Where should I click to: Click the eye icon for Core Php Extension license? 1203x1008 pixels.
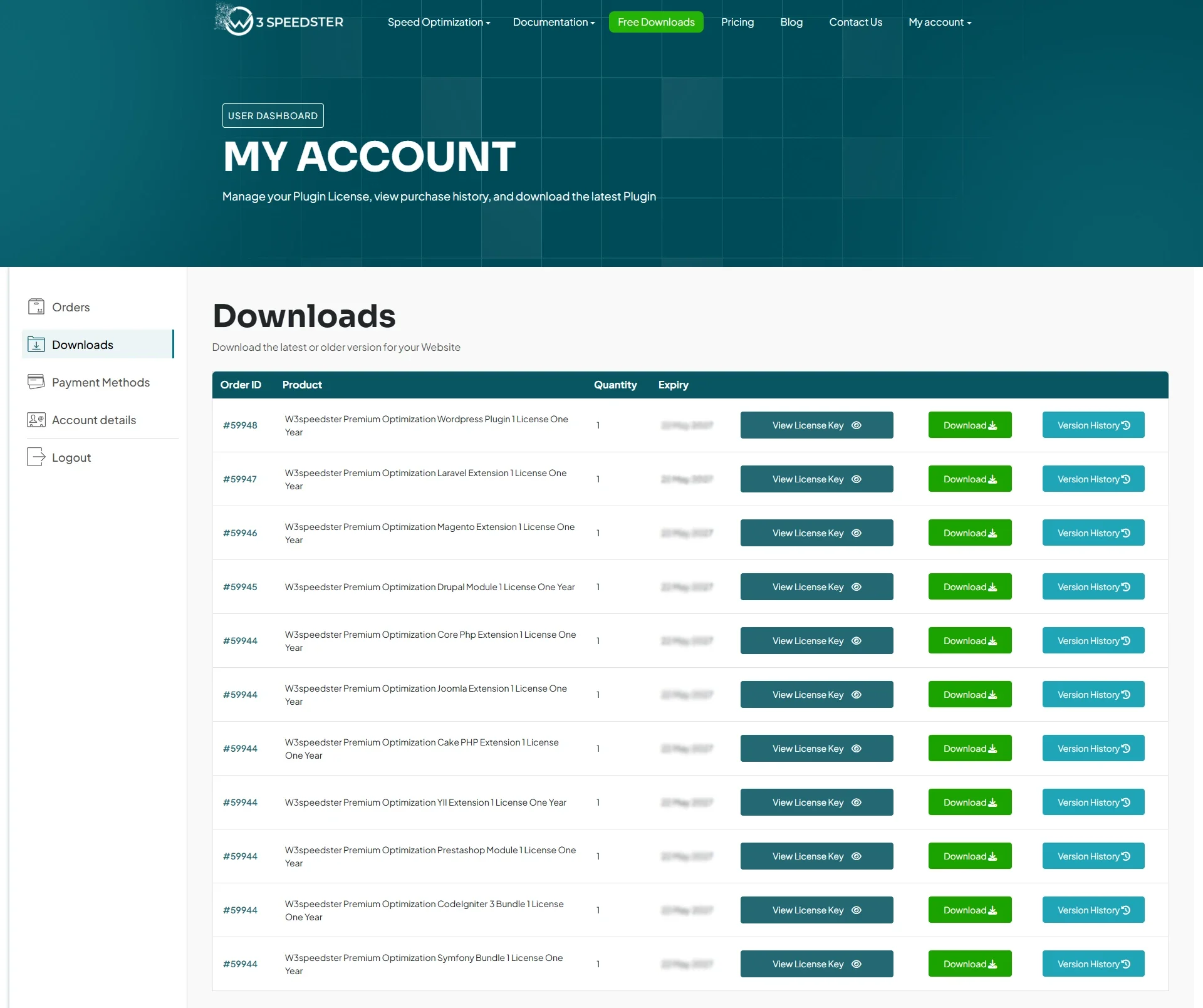point(857,640)
